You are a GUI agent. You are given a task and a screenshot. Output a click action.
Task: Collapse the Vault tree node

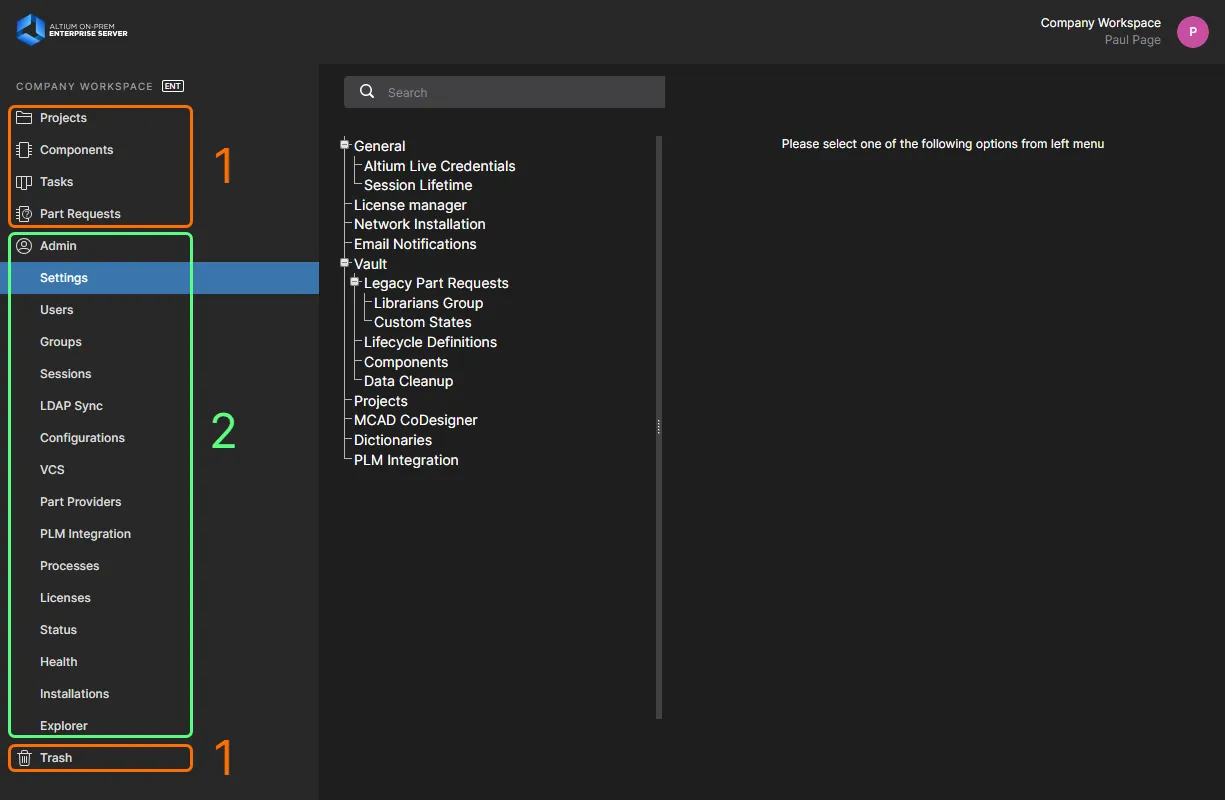tap(345, 263)
